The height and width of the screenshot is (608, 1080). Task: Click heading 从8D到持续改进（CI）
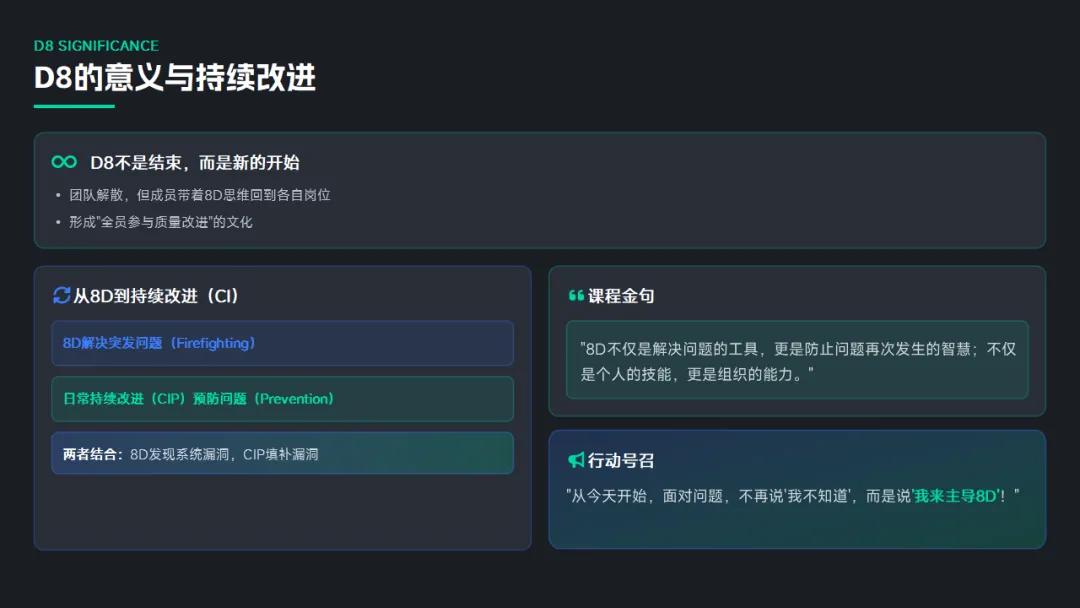(156, 296)
